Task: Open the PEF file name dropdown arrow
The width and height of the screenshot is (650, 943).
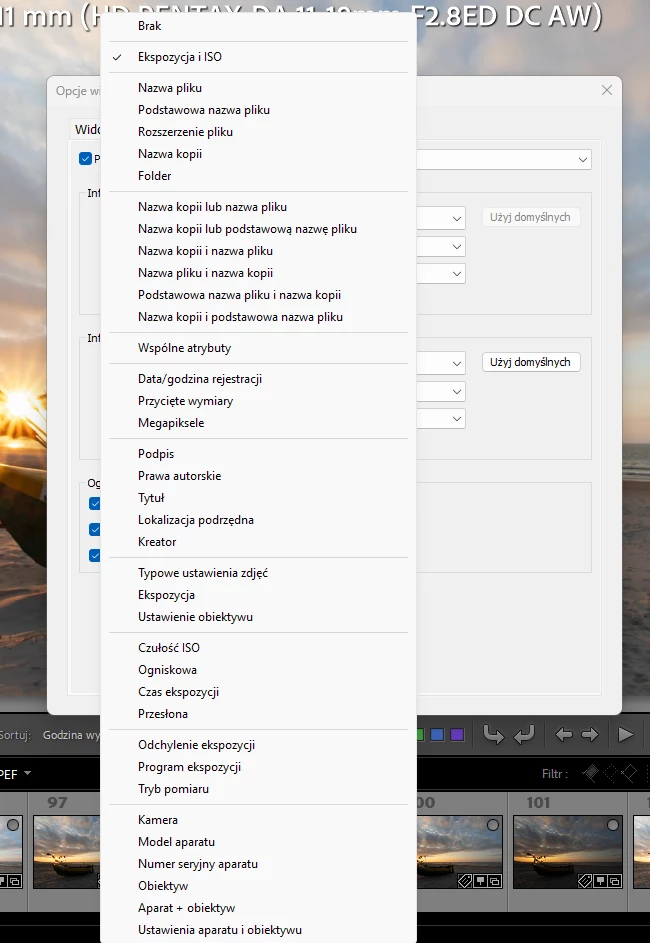Action: pos(26,774)
